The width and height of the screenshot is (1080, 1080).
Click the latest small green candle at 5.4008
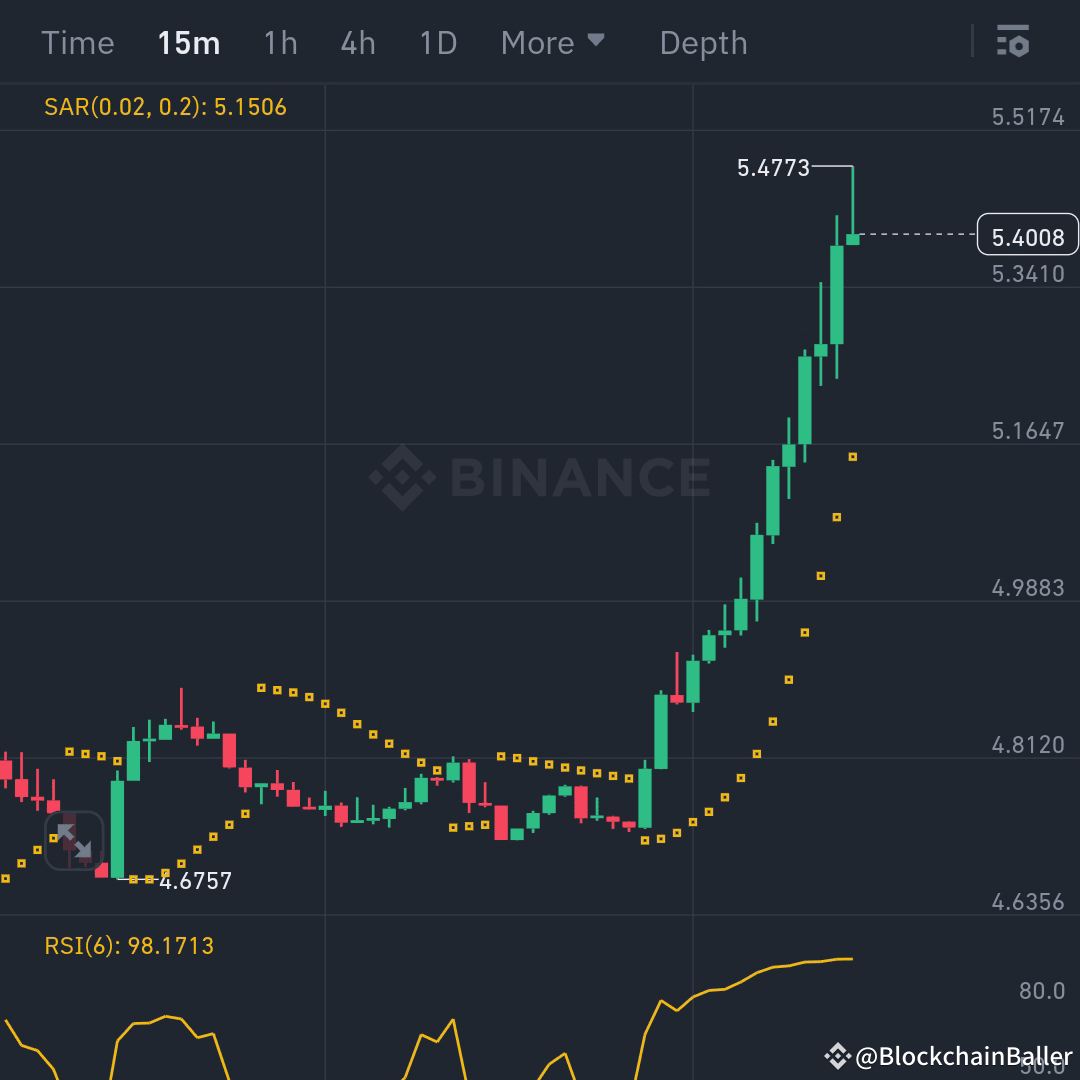click(853, 239)
